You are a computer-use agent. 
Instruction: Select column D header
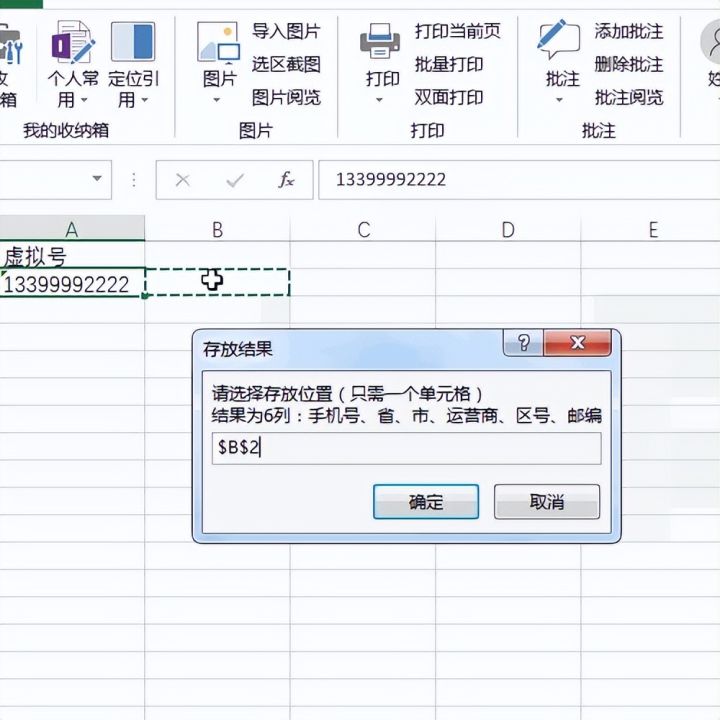[508, 229]
